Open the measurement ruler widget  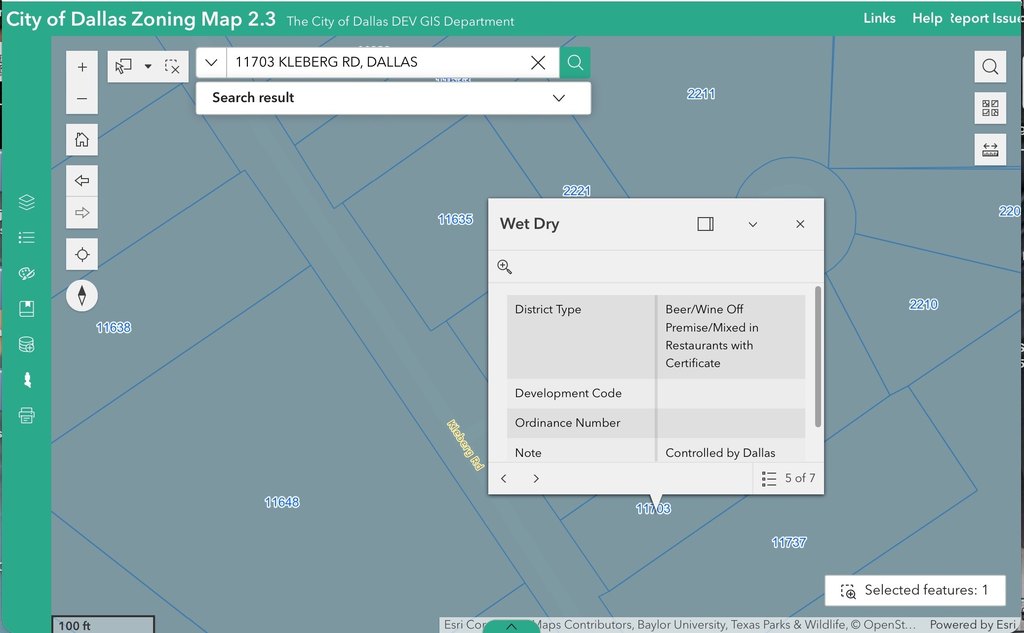click(990, 150)
